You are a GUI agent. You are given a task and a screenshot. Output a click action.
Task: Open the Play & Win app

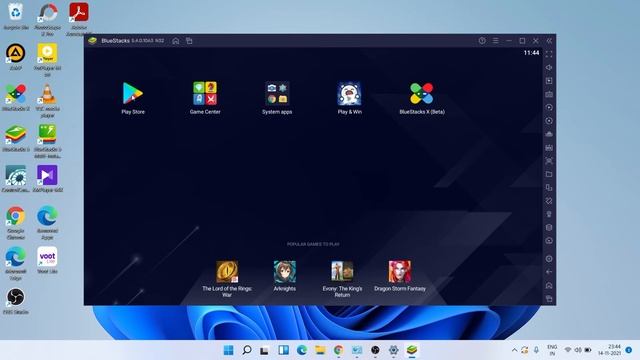pos(349,98)
